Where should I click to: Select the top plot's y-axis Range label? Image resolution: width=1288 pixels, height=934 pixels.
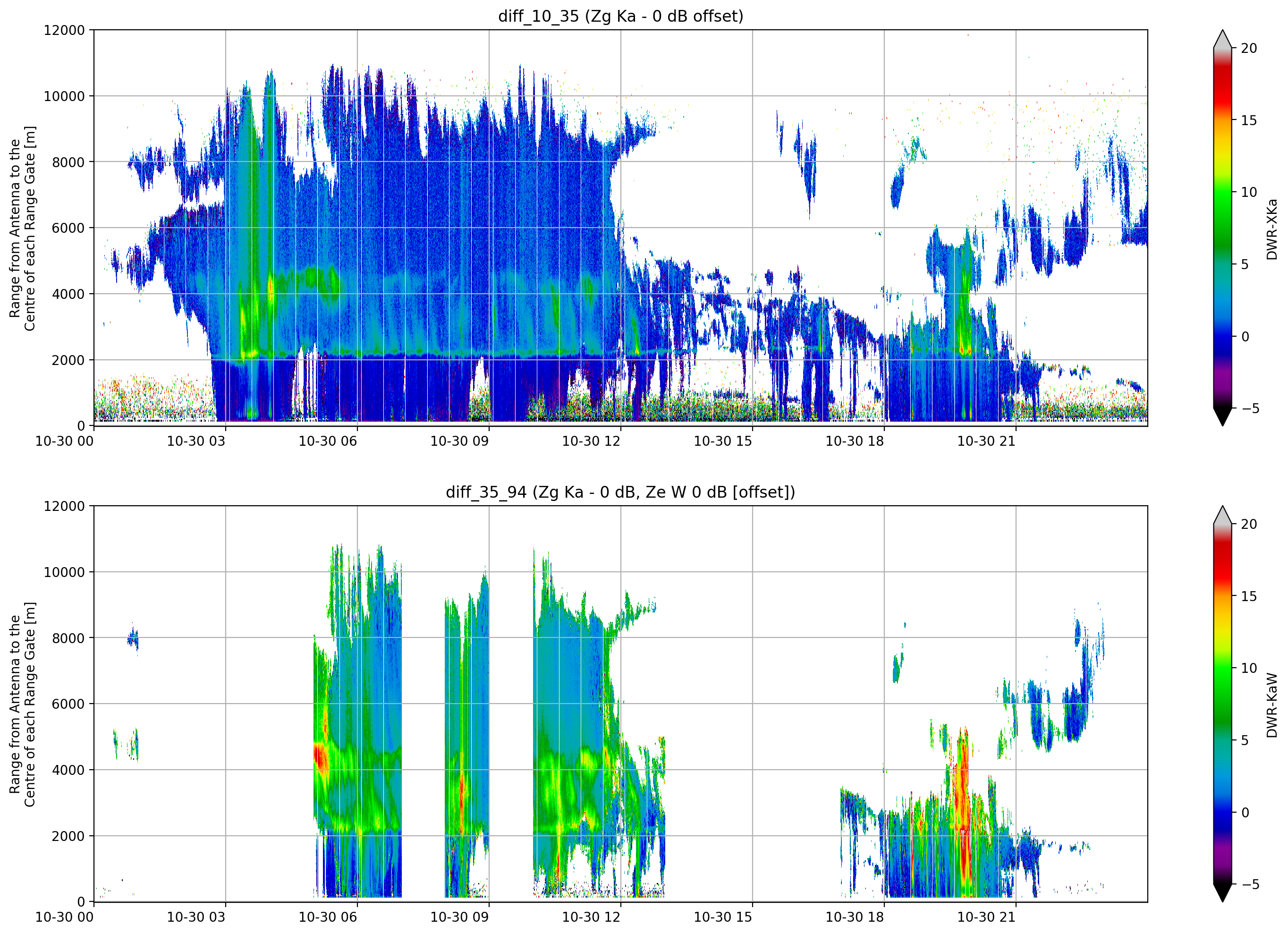[22, 229]
